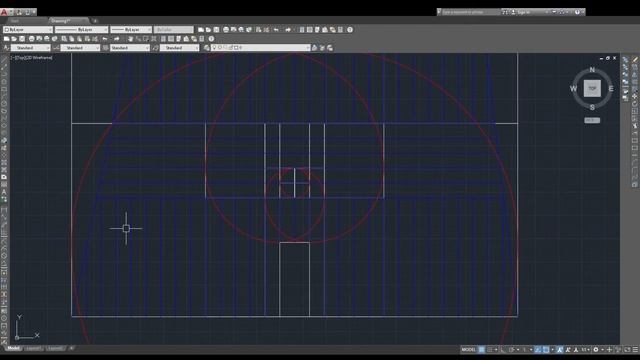Toggle Object Snap Tracking in the status bar
Viewport: 640px width, 360px height.
click(537, 350)
